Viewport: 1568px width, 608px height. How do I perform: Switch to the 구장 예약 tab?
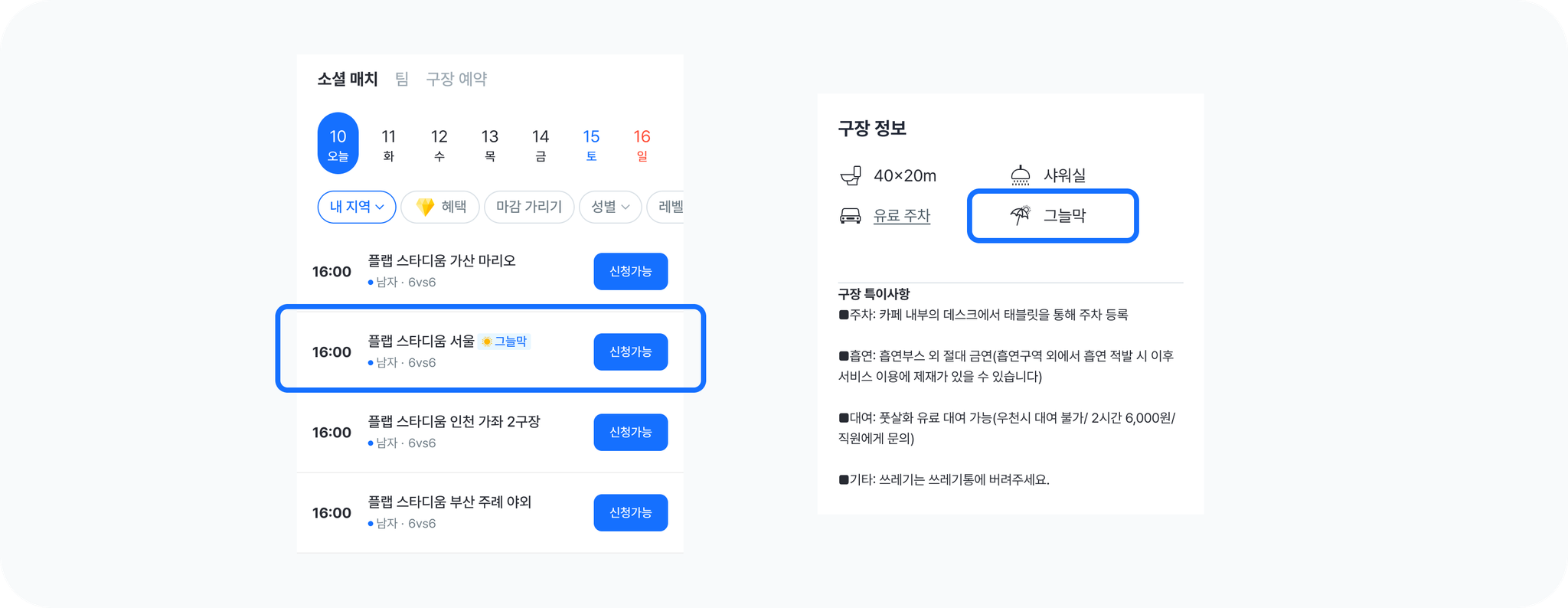(x=457, y=79)
